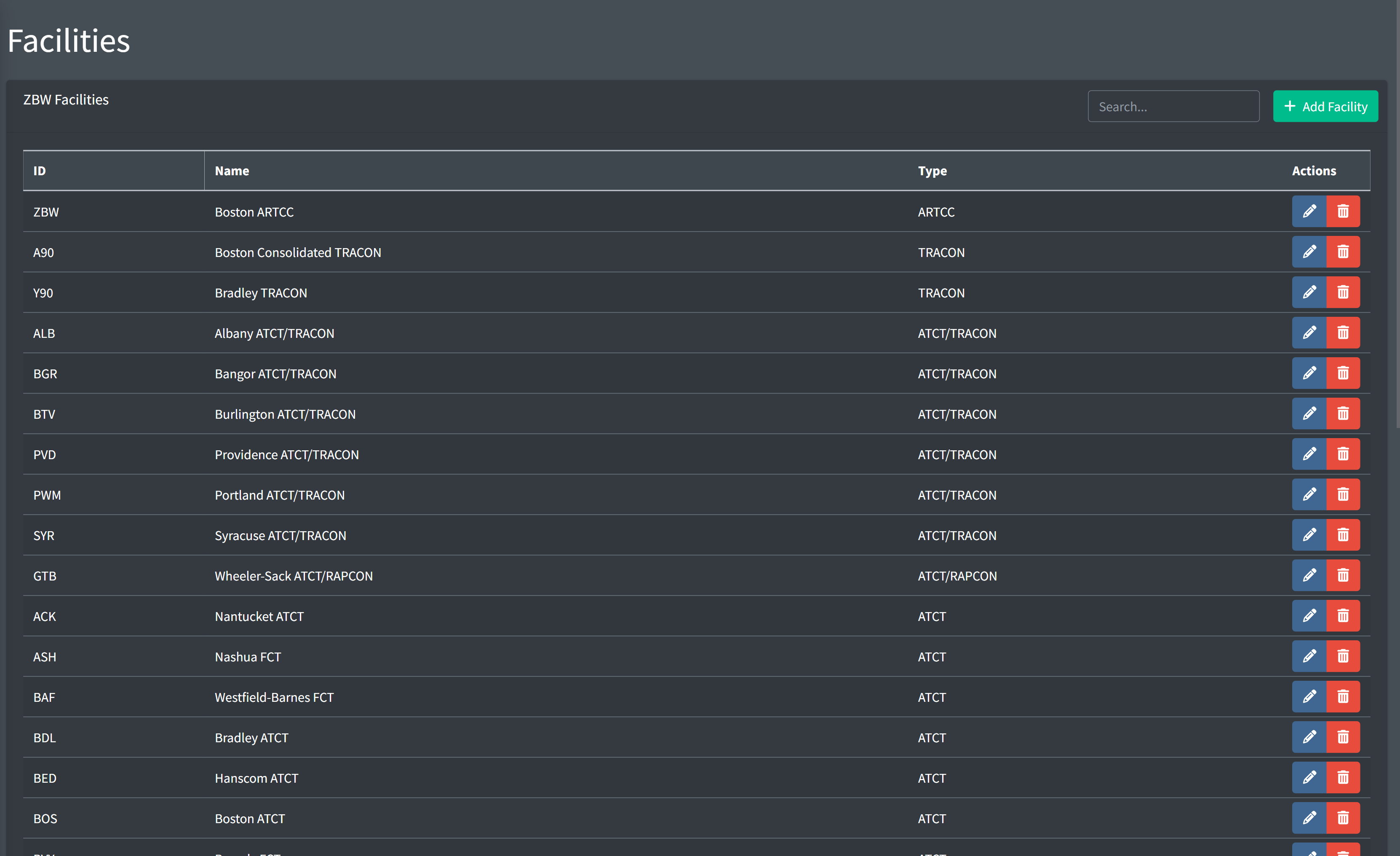1400x856 pixels.
Task: Edit the PVD Providence facility
Action: (1309, 454)
